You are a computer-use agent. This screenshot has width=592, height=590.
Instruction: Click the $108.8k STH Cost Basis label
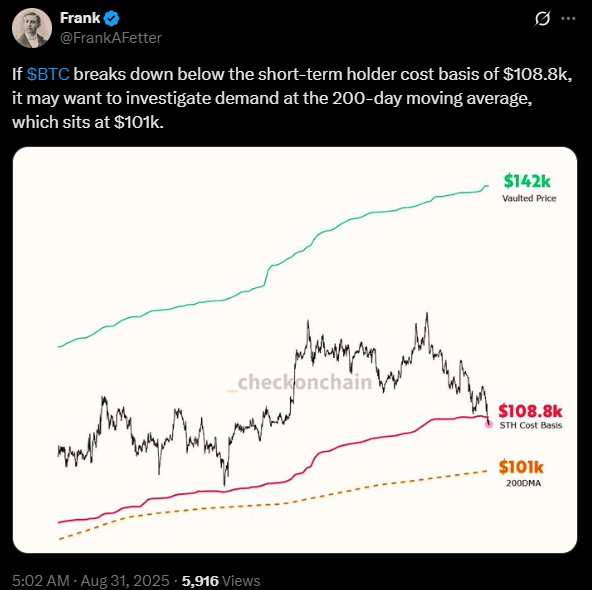coord(530,417)
